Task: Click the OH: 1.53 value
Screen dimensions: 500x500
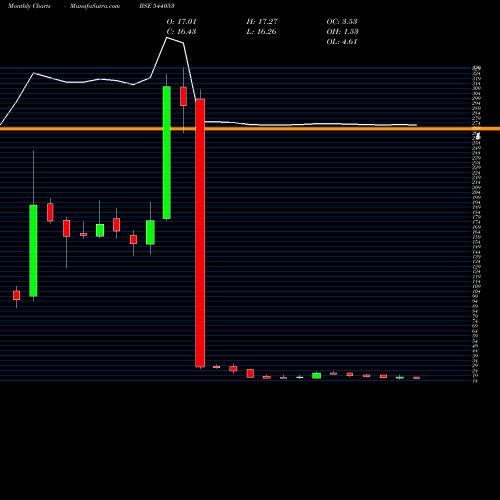Action: (342, 31)
